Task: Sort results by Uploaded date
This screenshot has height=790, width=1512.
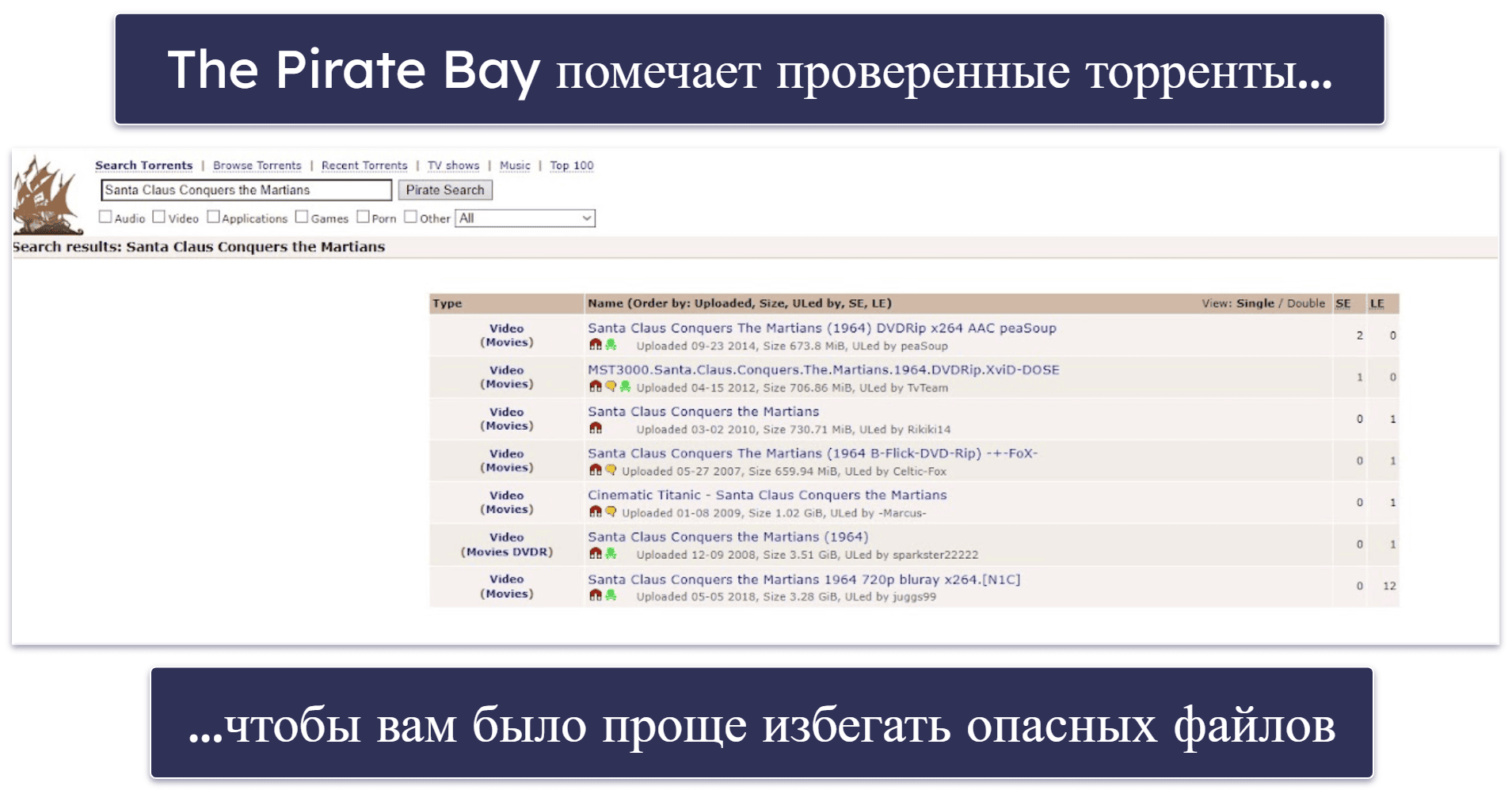Action: (x=723, y=303)
